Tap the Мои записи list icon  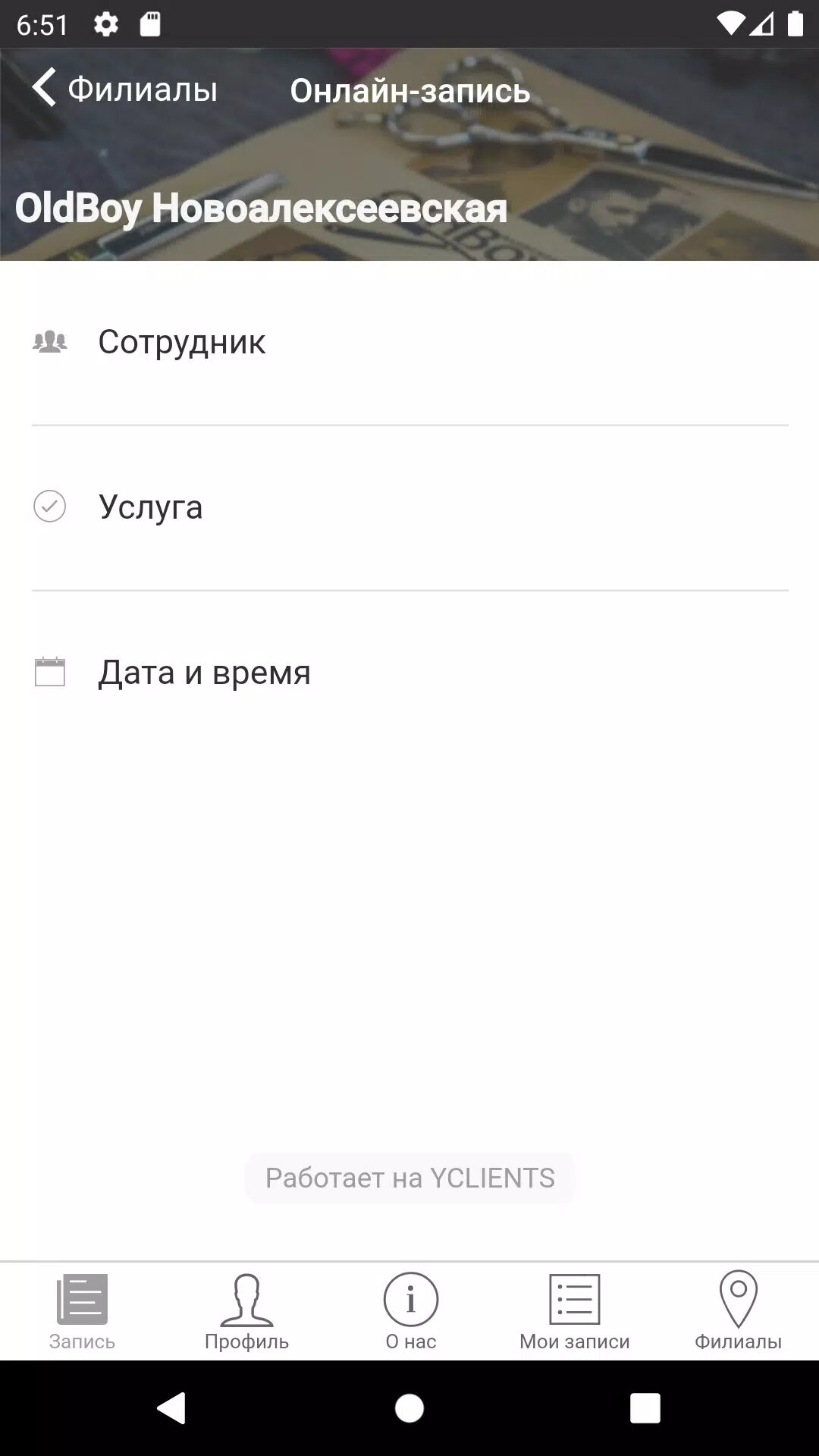click(574, 1300)
